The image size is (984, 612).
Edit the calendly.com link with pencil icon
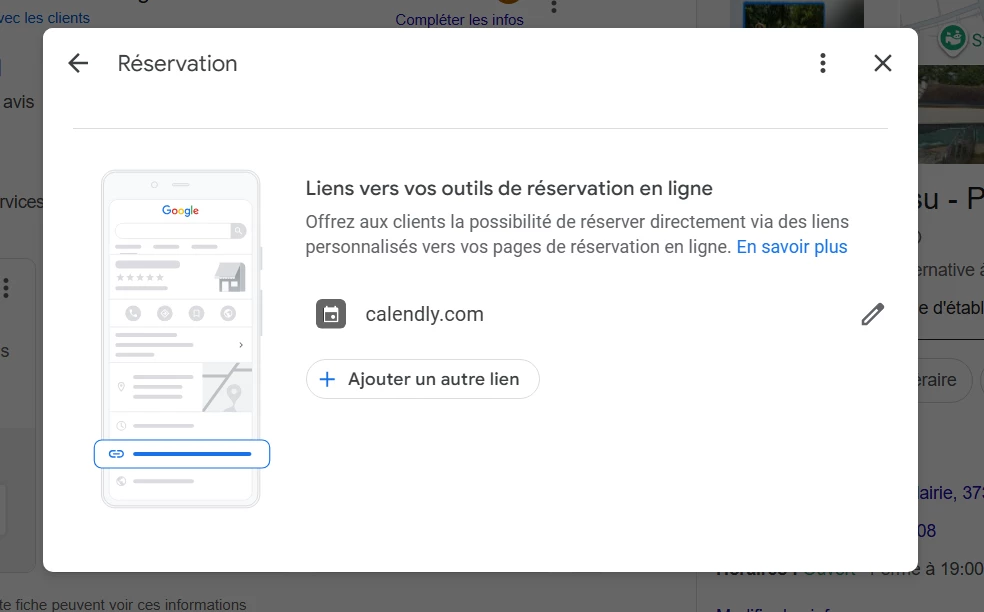(872, 314)
